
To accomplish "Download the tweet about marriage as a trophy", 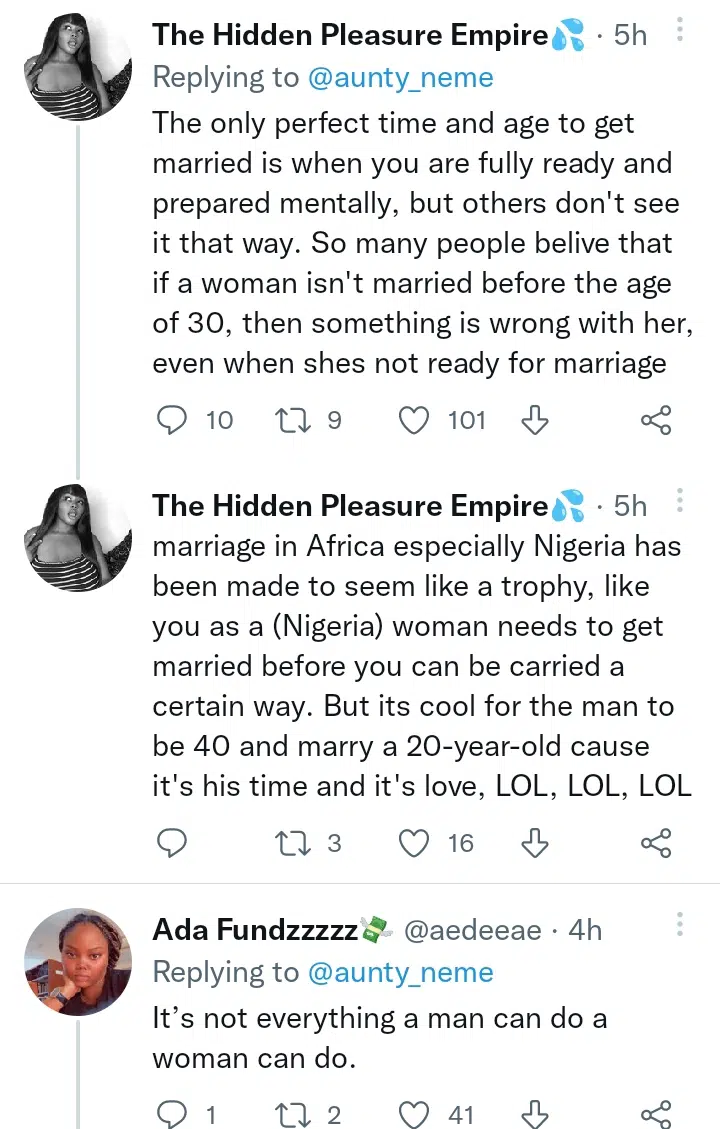I will coord(535,844).
